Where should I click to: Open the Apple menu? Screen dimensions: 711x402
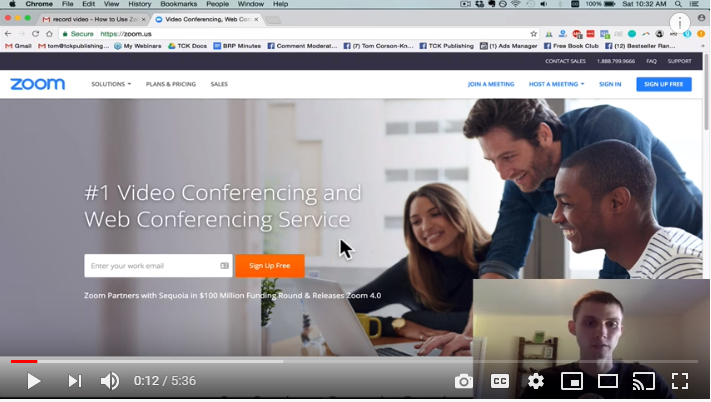pyautogui.click(x=12, y=4)
